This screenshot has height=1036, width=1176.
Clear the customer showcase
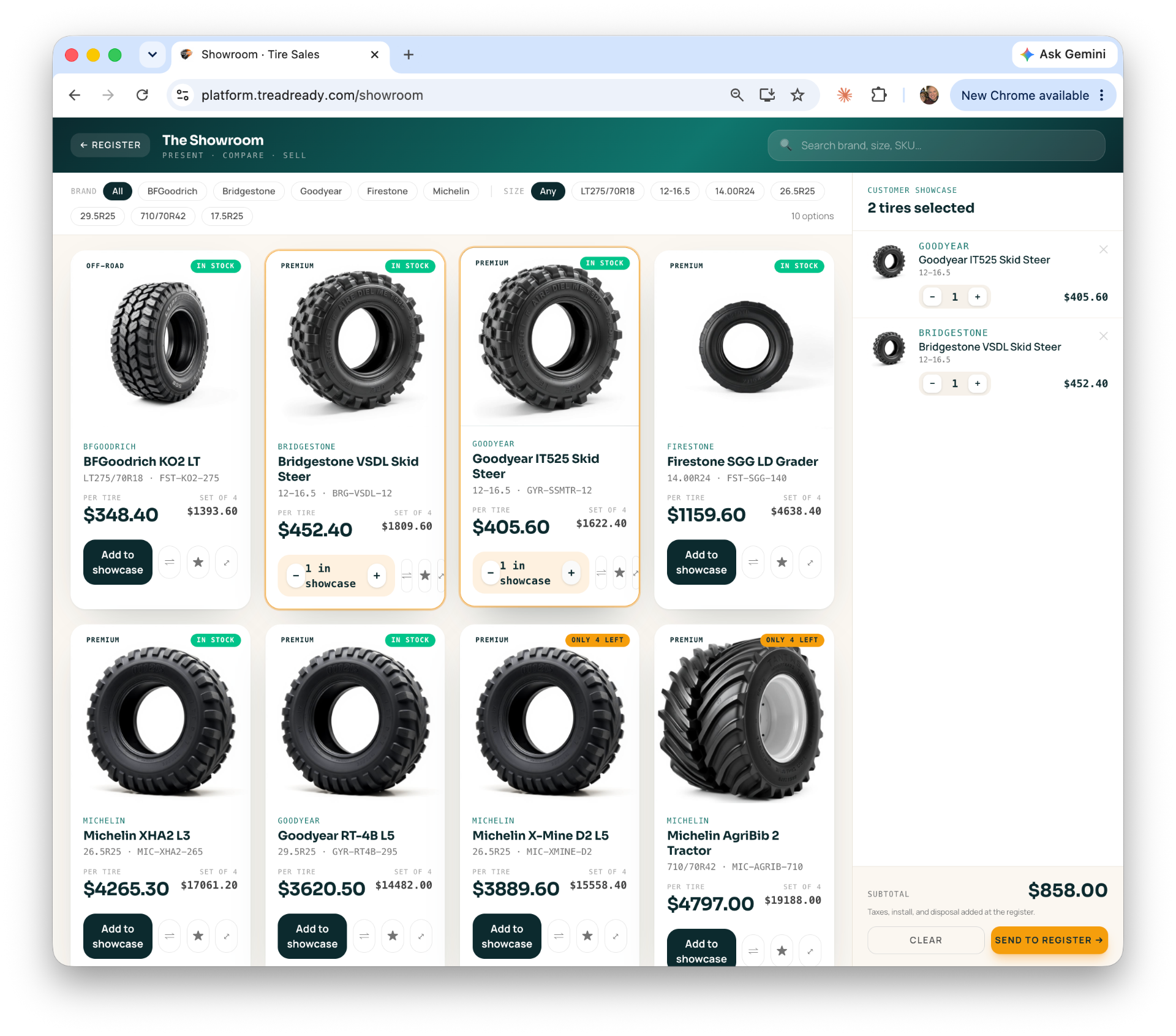point(925,940)
